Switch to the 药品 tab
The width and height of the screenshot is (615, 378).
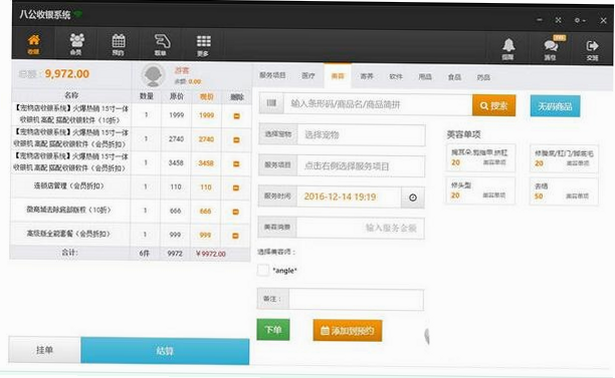tap(483, 77)
